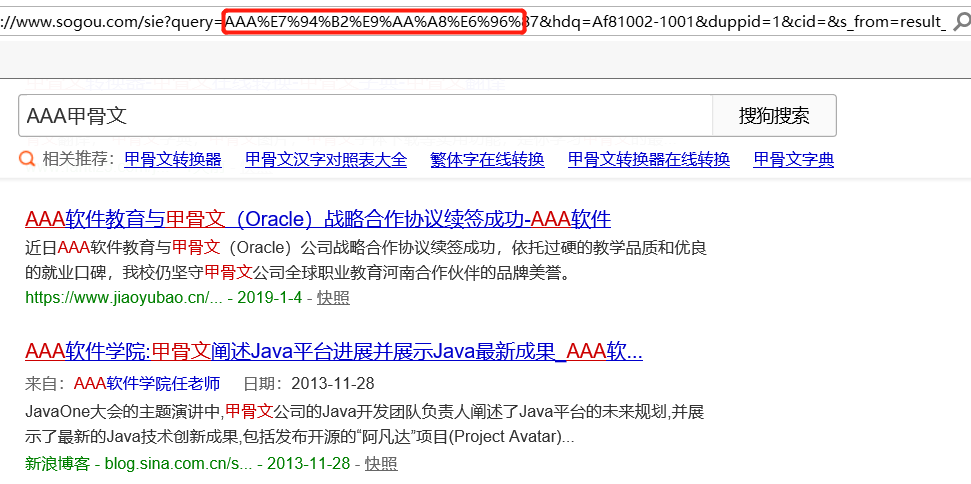The height and width of the screenshot is (484, 971).
Task: Open the 甲骨文转换器在线转换 suggestion
Action: point(649,160)
